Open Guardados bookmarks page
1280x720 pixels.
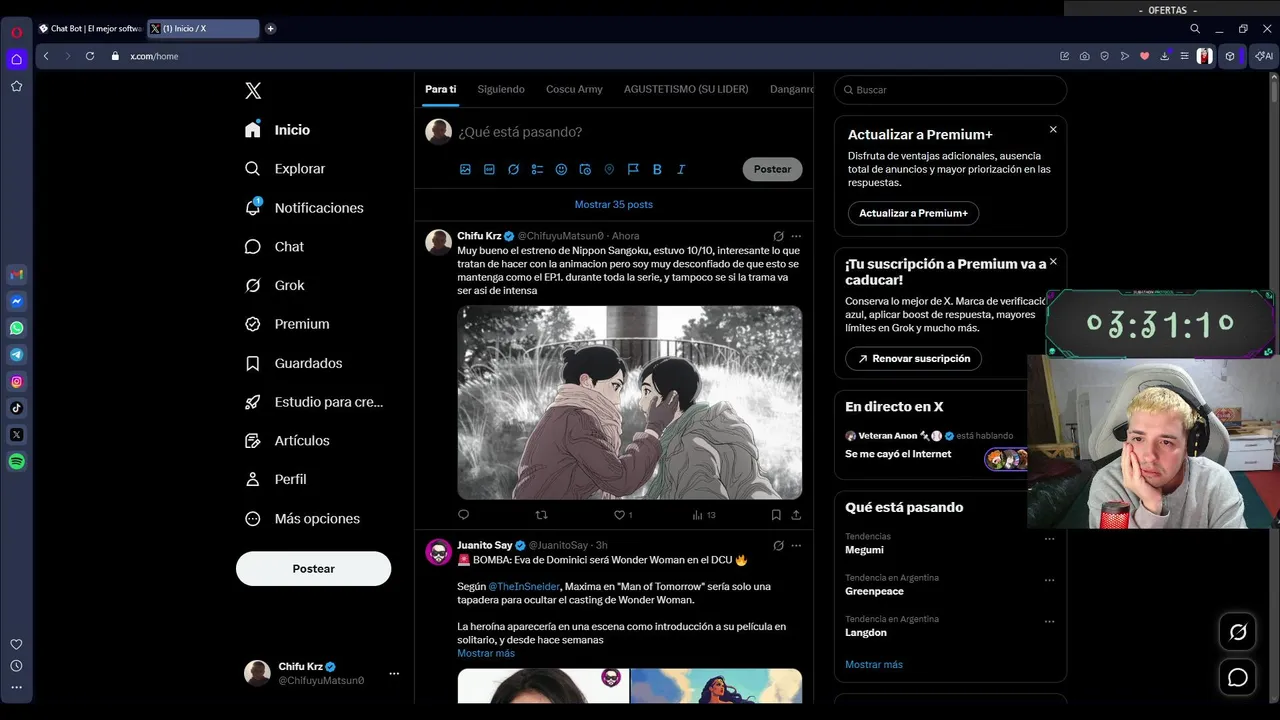tap(294, 363)
